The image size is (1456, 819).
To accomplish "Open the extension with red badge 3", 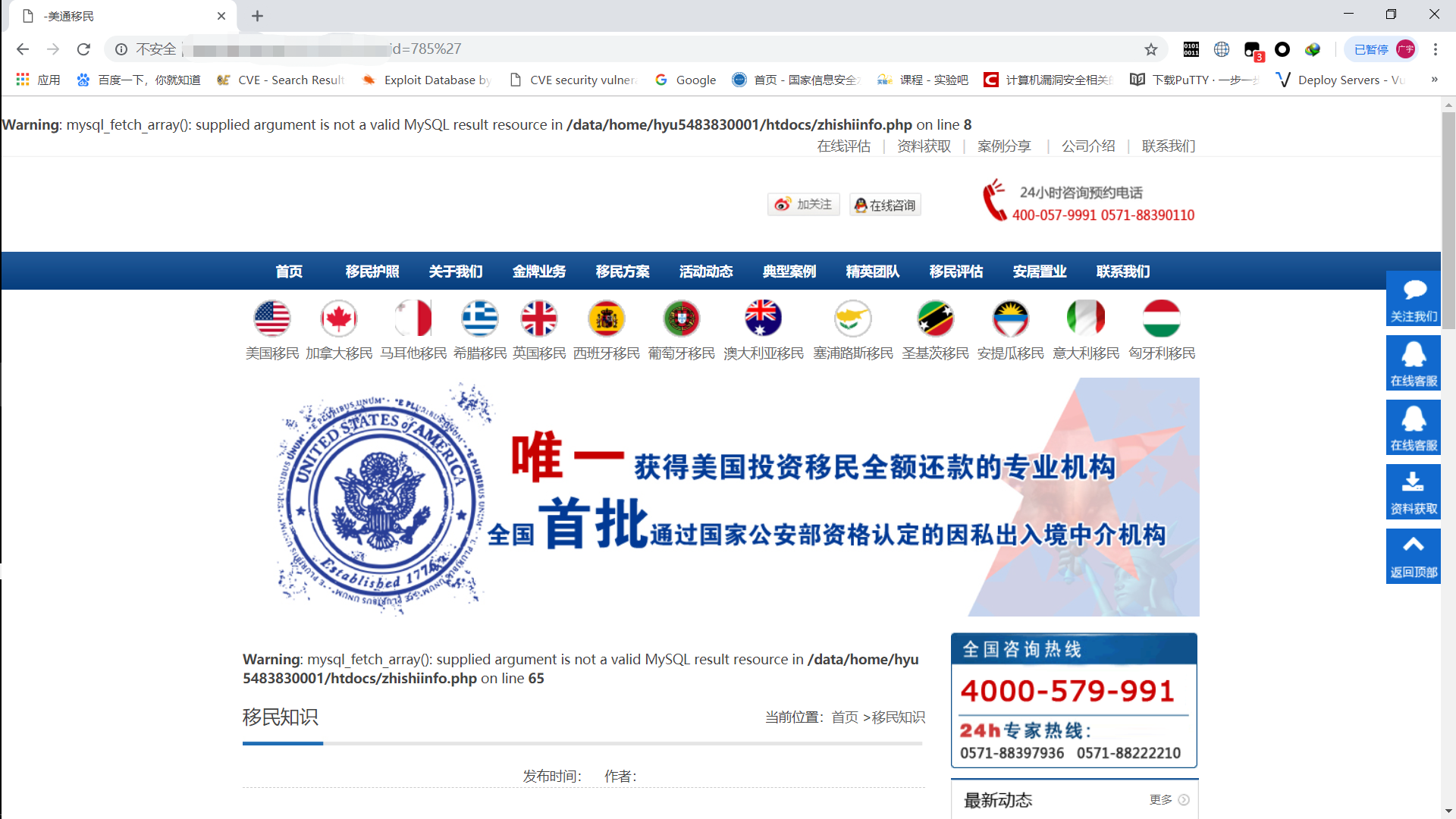I will pyautogui.click(x=1253, y=50).
